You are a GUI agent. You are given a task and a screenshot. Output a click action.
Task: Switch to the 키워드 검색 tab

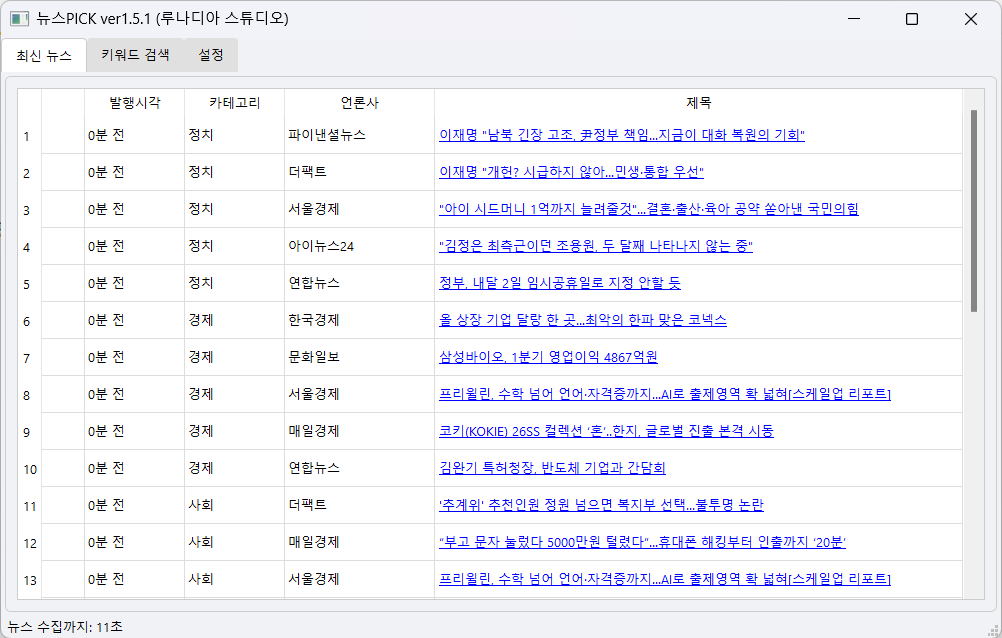click(x=135, y=55)
